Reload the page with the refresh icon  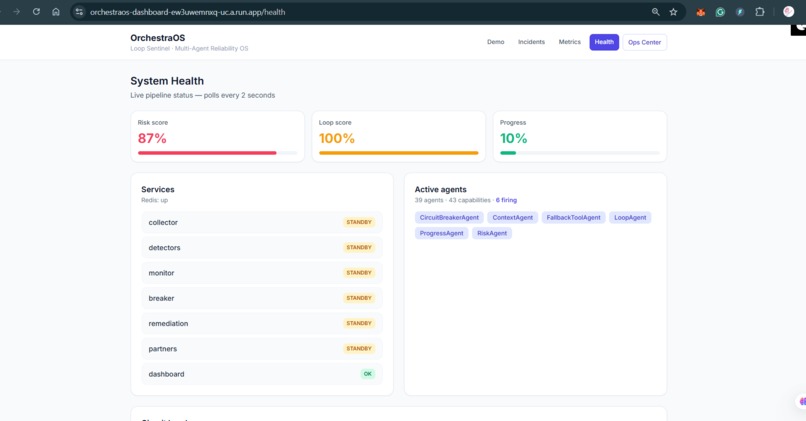[36, 12]
